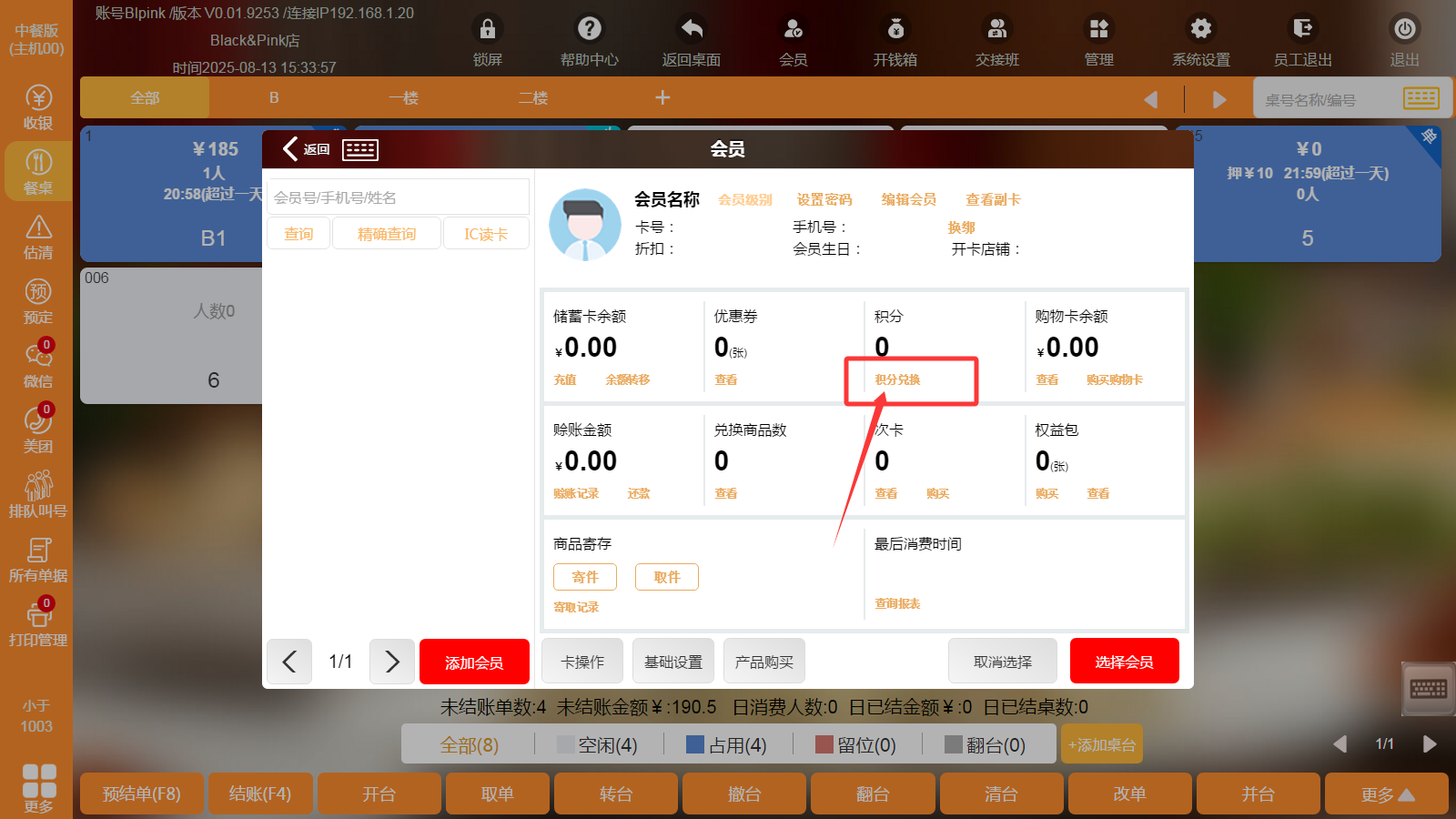Filter tables by 留位(0) status
Viewport: 1456px width, 819px height.
[855, 745]
